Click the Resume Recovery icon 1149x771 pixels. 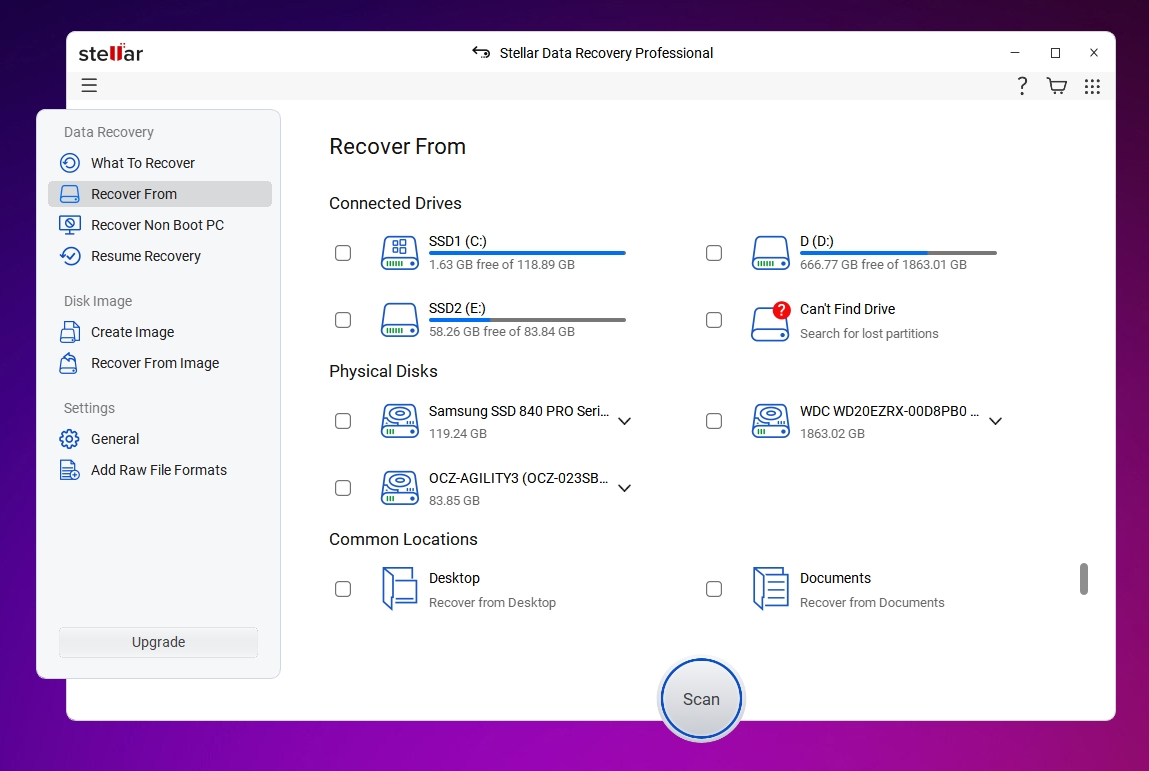[69, 256]
